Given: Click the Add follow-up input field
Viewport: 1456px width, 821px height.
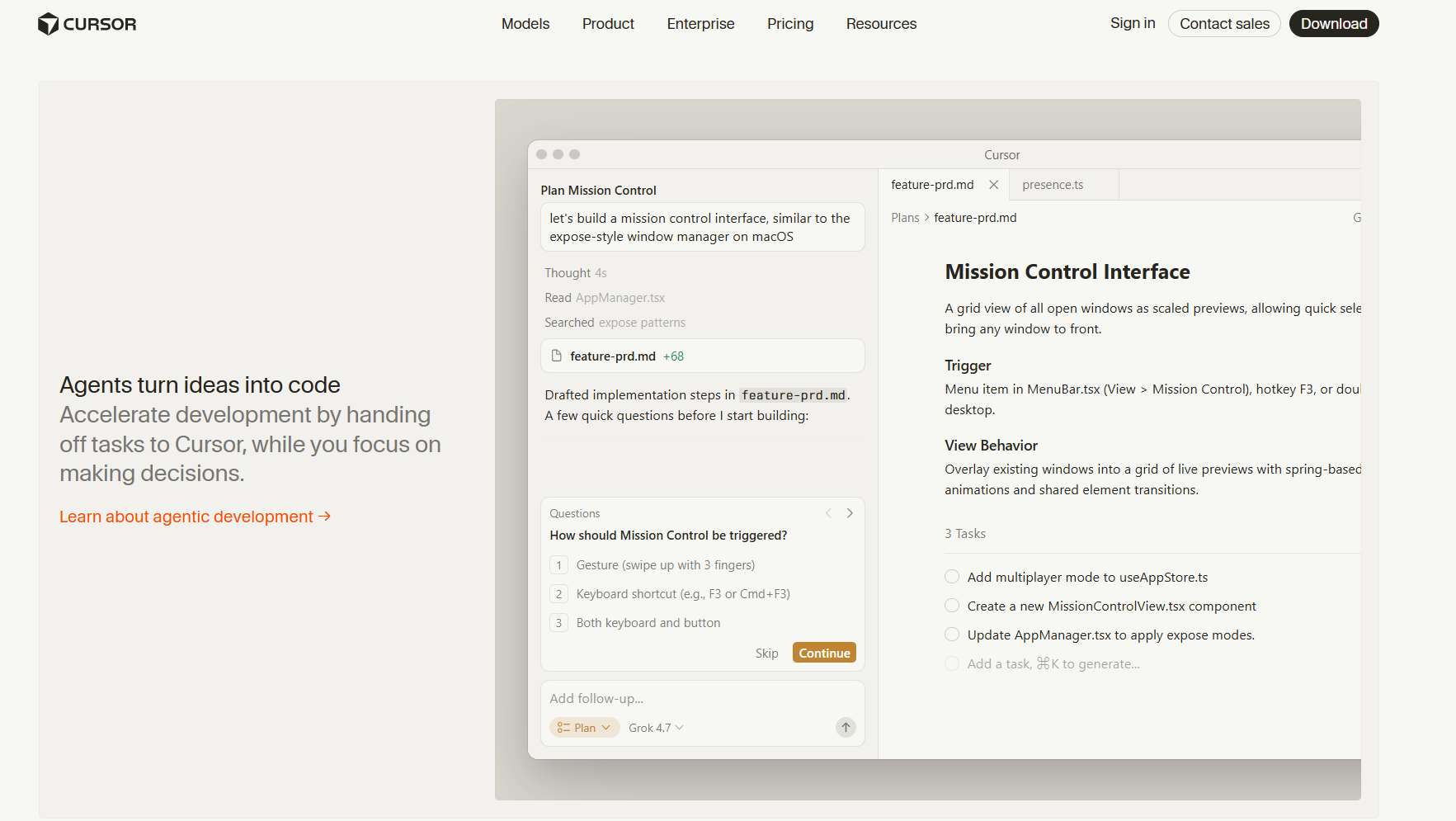Looking at the screenshot, I should tap(702, 698).
